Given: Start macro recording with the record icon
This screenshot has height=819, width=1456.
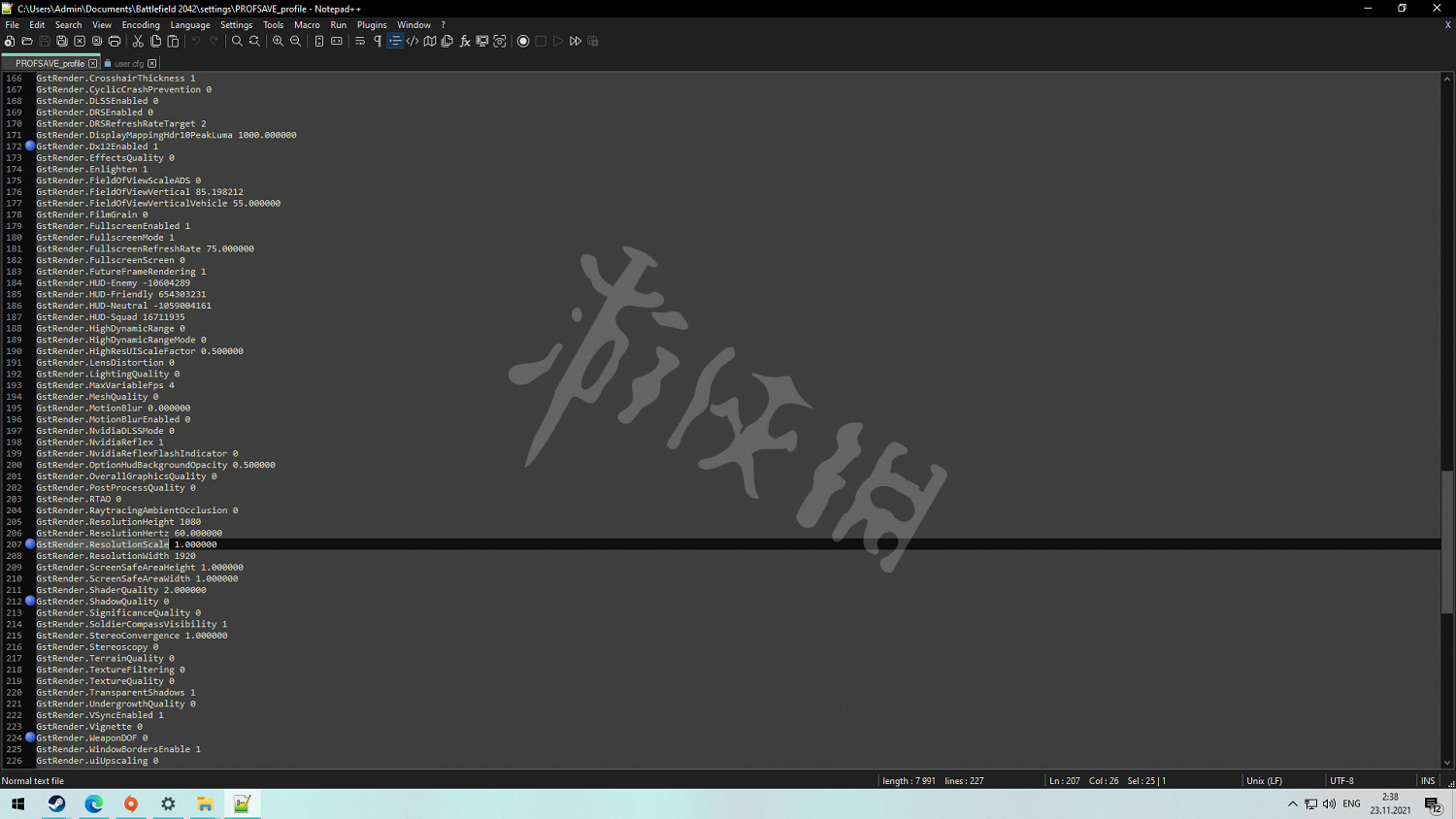Looking at the screenshot, I should [523, 42].
